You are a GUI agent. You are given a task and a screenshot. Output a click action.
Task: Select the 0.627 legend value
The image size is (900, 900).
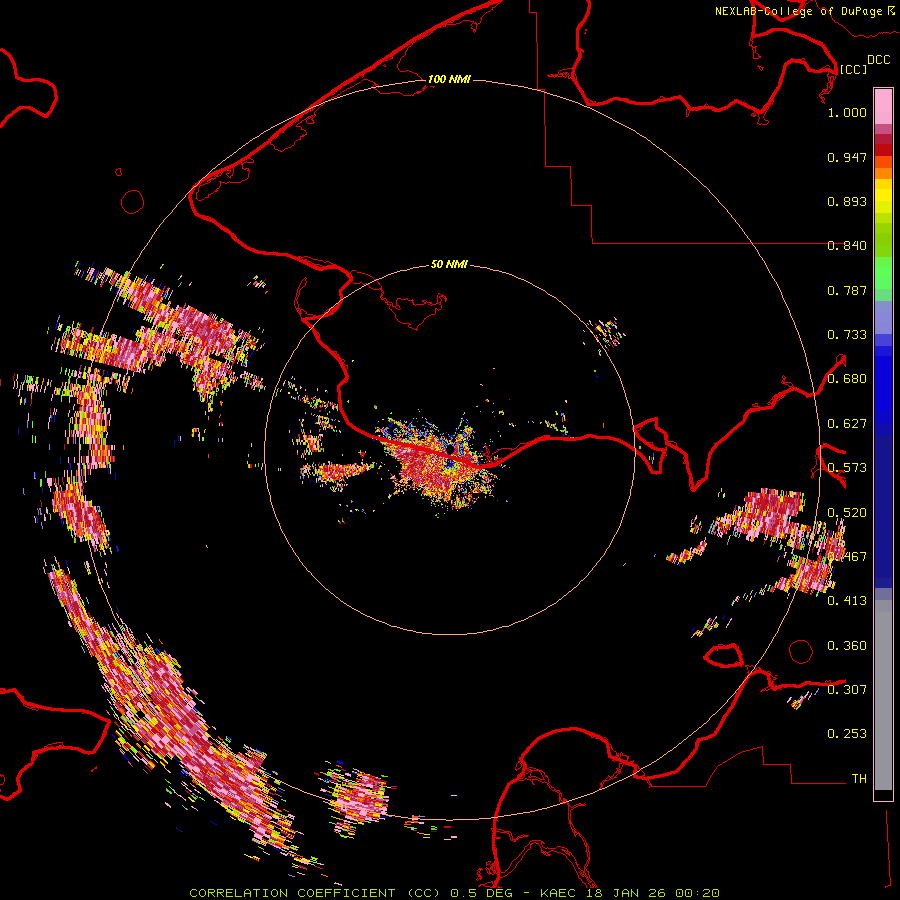point(847,424)
